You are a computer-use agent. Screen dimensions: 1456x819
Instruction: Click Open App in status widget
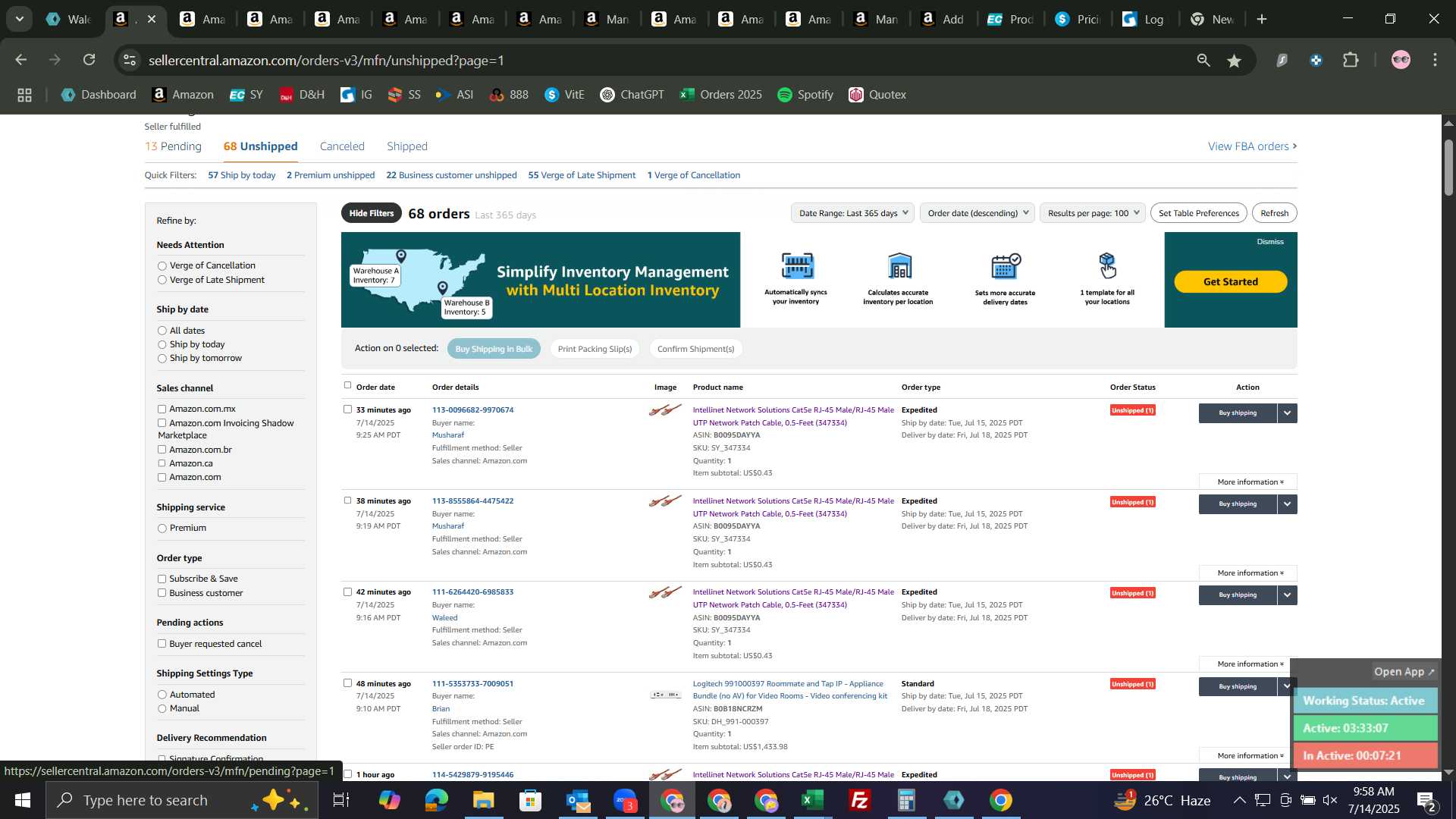point(1404,672)
